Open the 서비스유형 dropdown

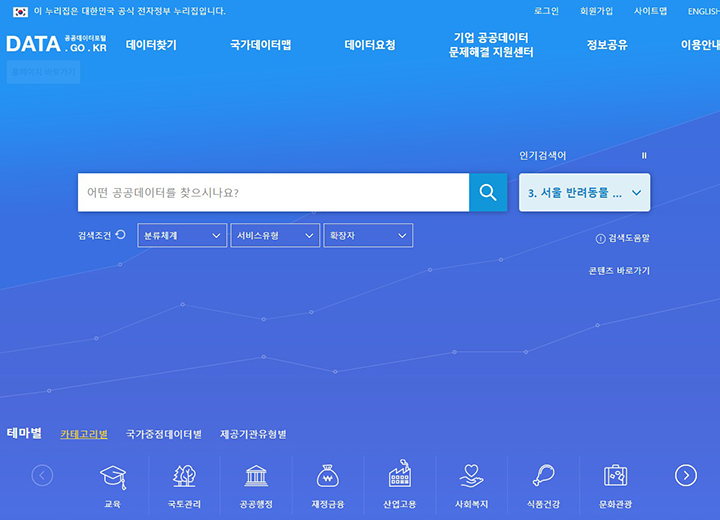click(275, 236)
